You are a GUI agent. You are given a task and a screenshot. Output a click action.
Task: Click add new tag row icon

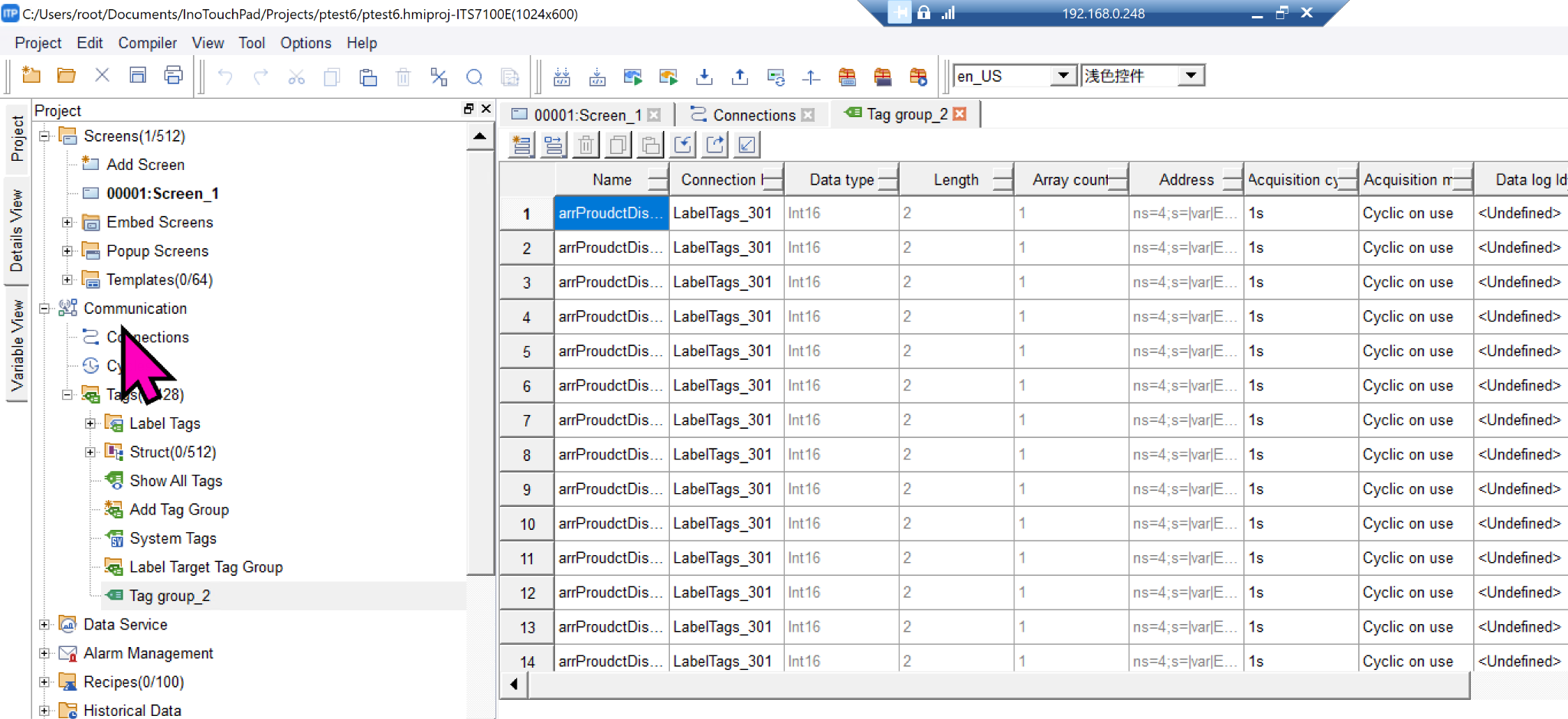coord(522,145)
